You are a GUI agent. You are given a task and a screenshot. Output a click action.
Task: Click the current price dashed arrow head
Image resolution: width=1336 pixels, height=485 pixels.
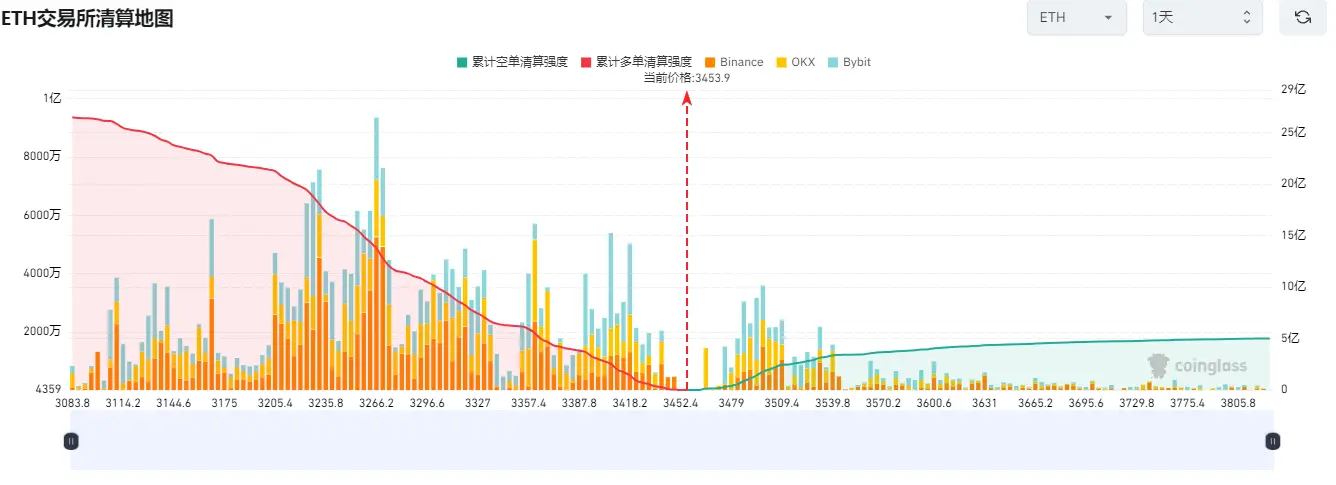point(687,97)
